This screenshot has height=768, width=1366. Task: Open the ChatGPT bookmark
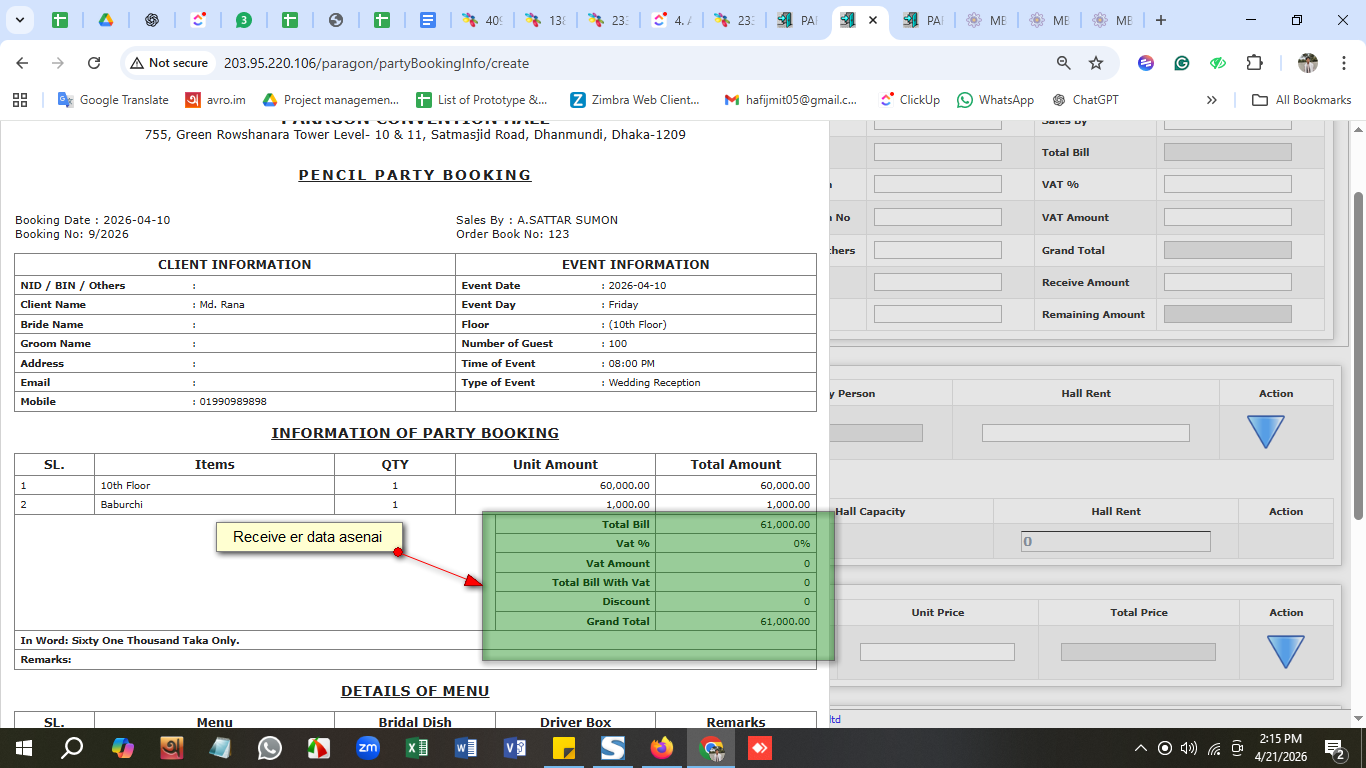click(x=1085, y=100)
